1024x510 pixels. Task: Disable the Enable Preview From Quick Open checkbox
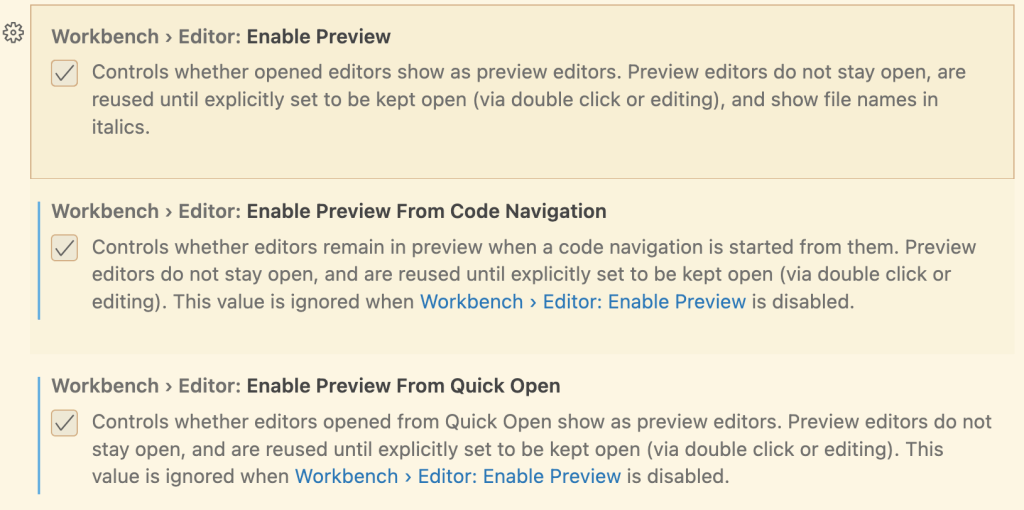tap(65, 423)
